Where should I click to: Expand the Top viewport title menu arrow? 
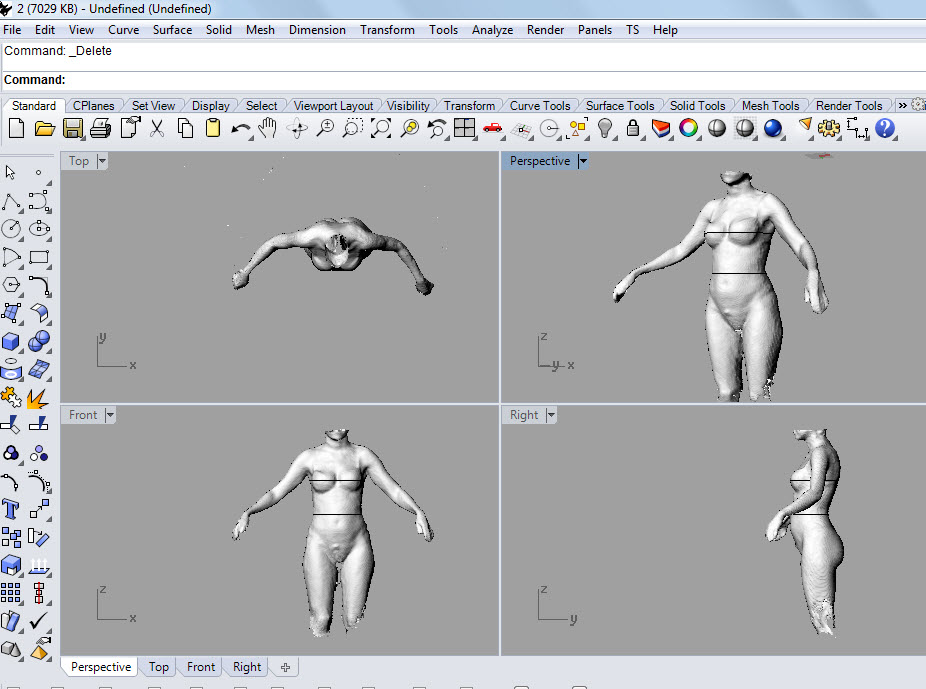102,161
